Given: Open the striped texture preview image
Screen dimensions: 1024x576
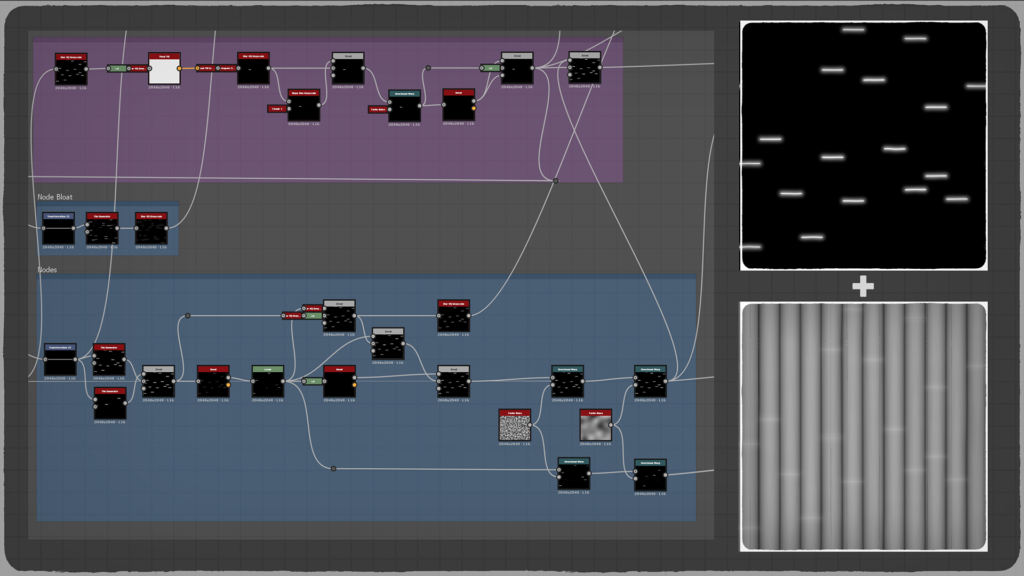Looking at the screenshot, I should [x=862, y=430].
